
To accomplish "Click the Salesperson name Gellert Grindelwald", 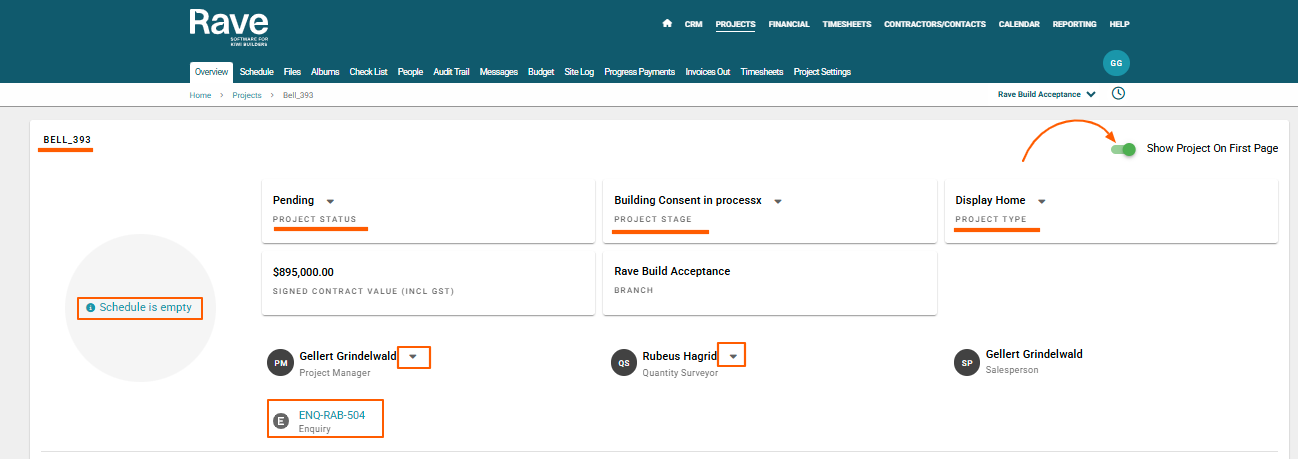I will pyautogui.click(x=1034, y=355).
